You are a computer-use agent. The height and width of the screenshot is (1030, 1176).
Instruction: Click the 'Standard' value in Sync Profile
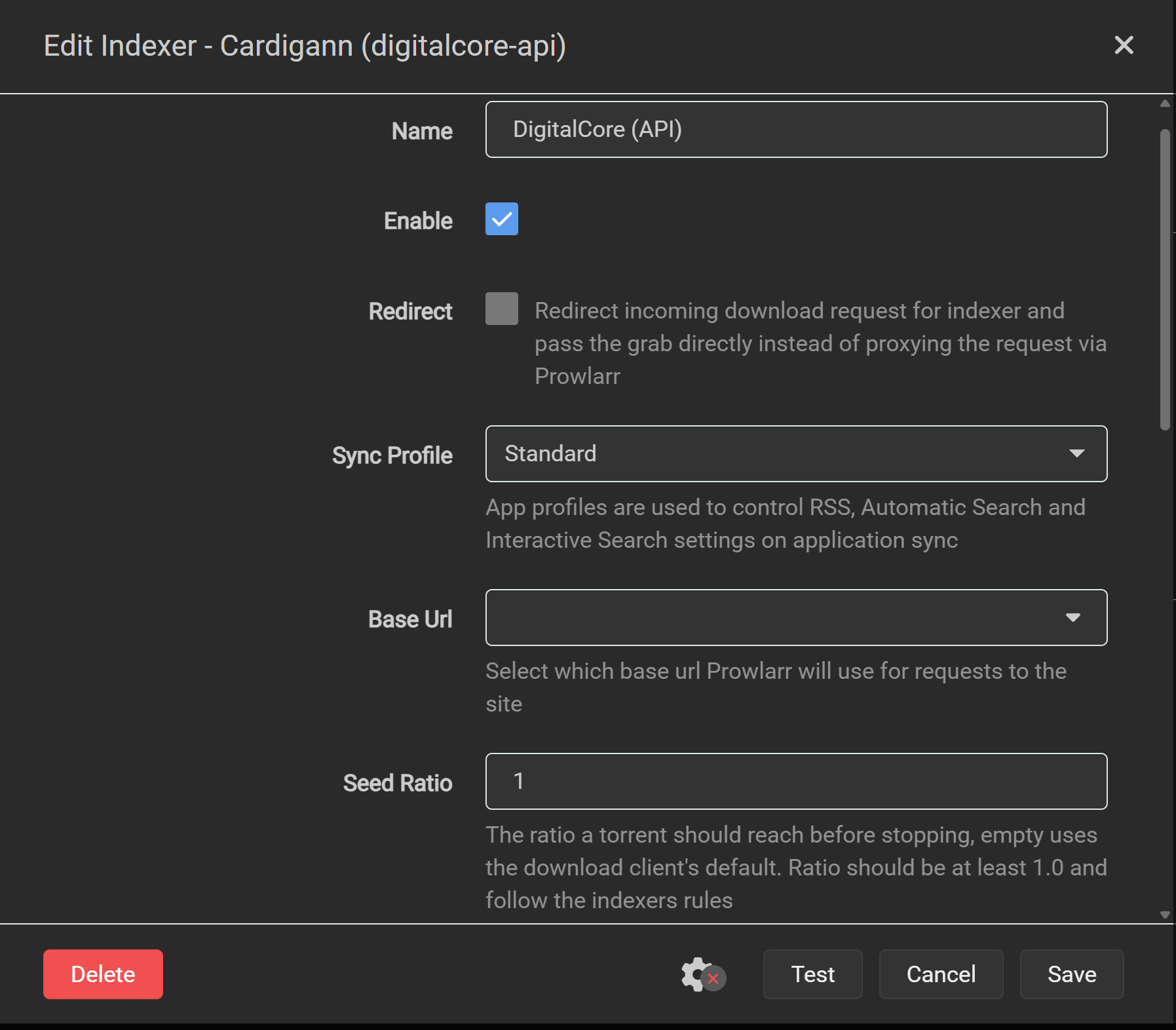(x=550, y=453)
